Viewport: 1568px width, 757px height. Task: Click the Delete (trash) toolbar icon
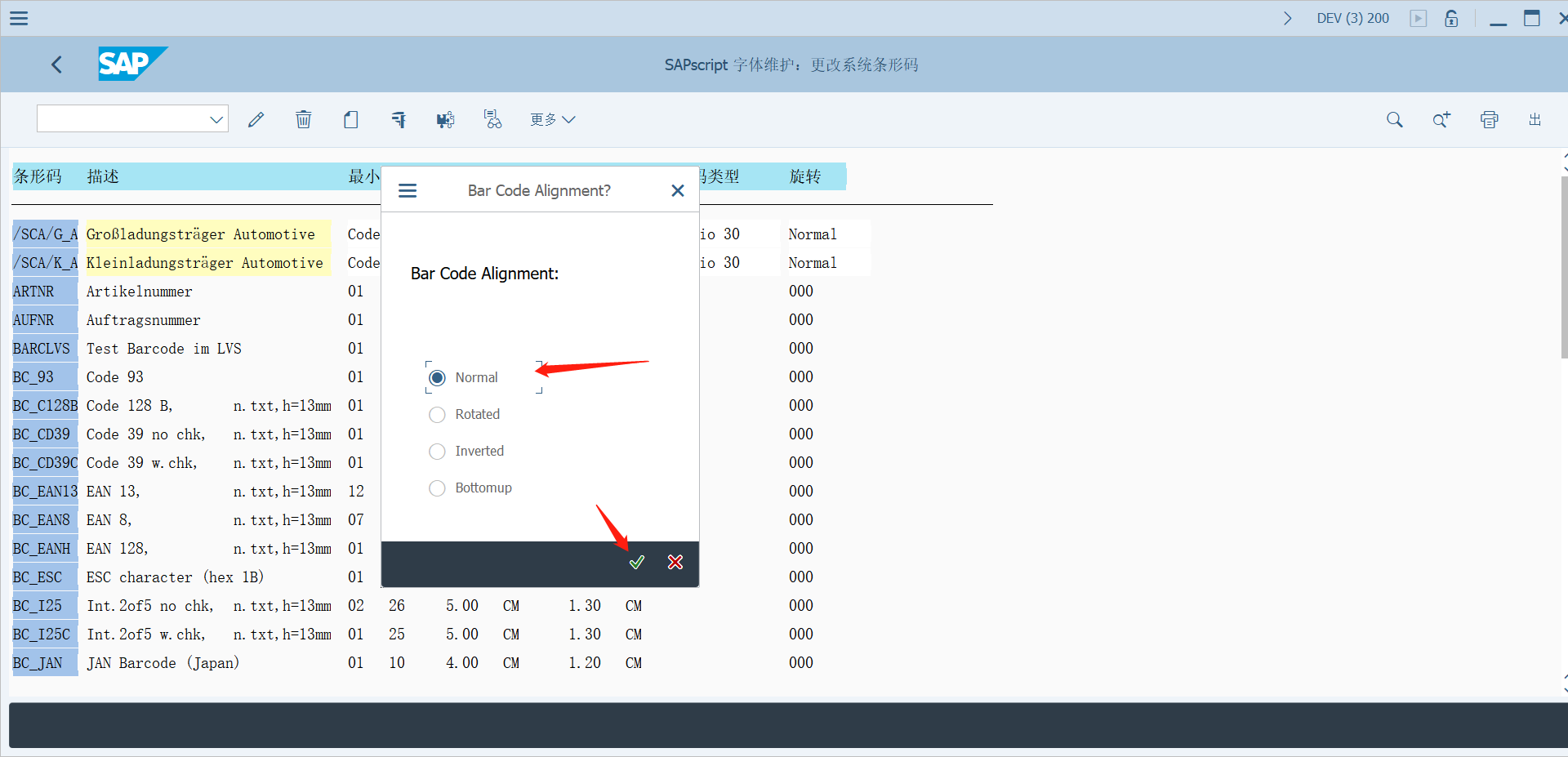pos(303,119)
